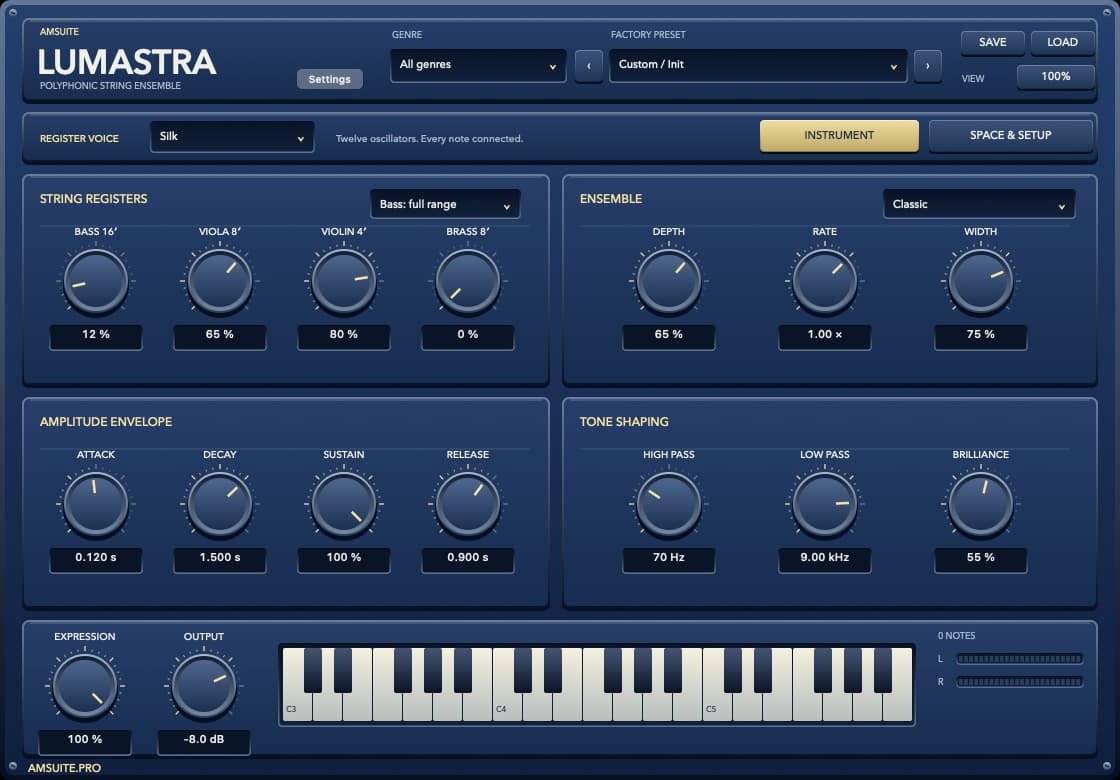This screenshot has height=780, width=1120.
Task: Click the Bass 16' value field 12 %
Action: (96, 336)
